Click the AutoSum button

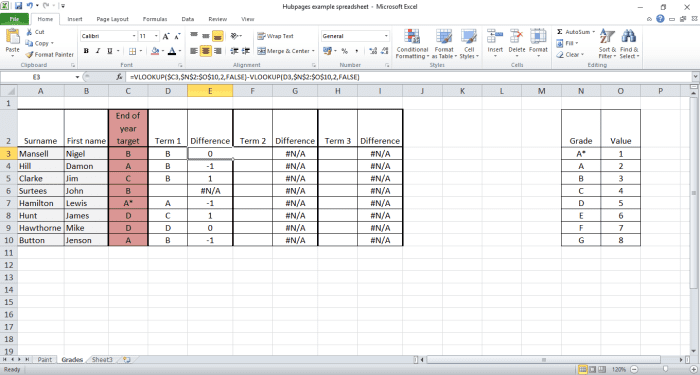pos(574,32)
